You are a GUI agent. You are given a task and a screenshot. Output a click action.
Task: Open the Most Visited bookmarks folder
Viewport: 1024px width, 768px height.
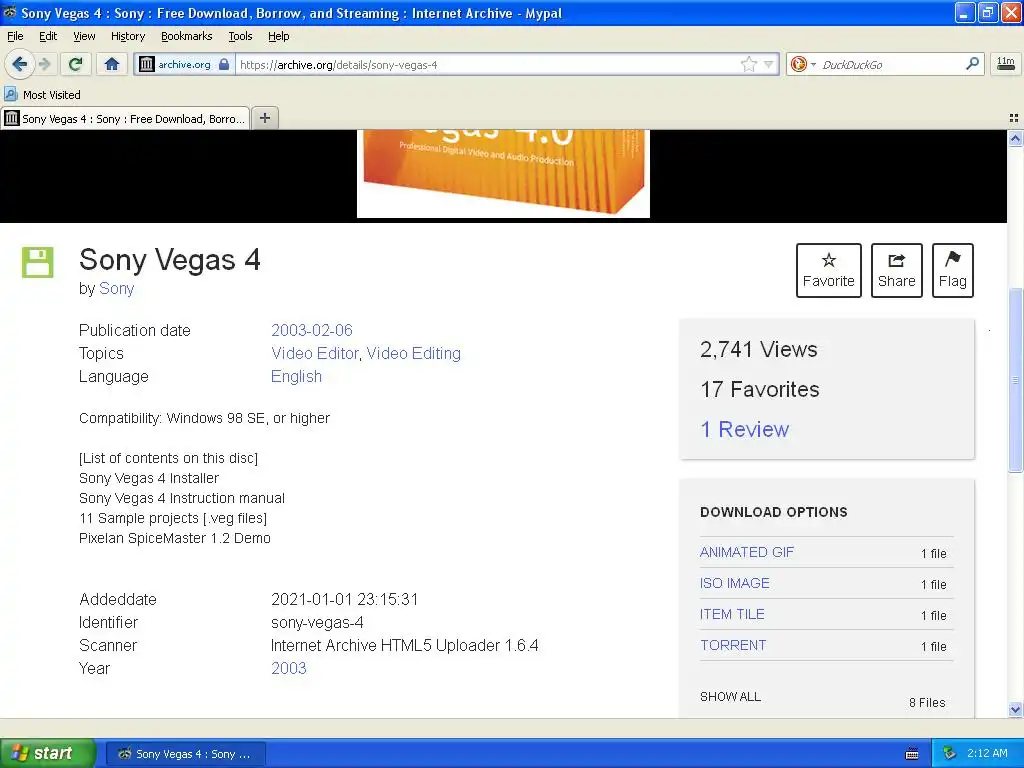[42, 95]
